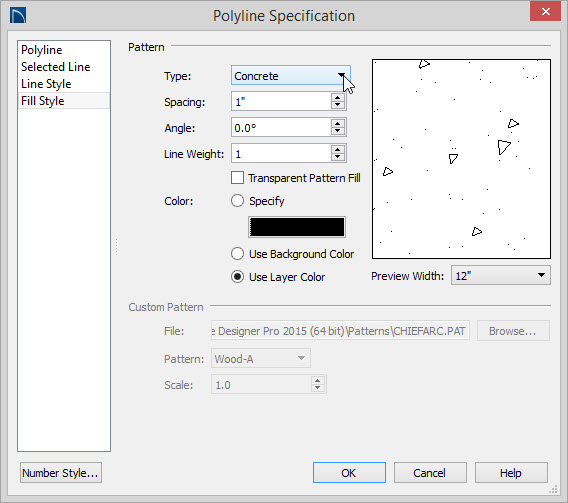The height and width of the screenshot is (503, 568).
Task: Raise Line Weight with up arrow
Action: coord(338,150)
